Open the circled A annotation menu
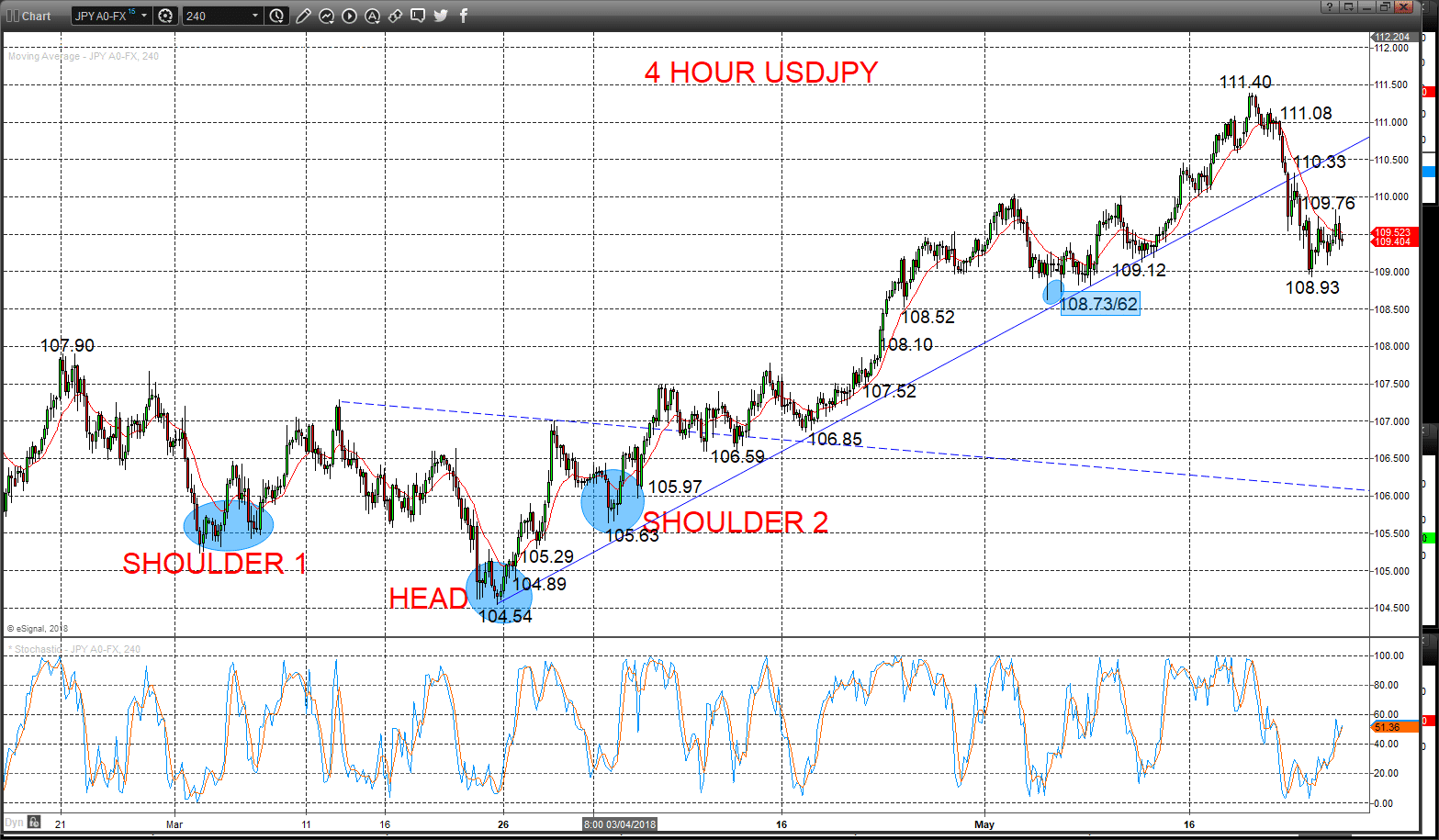Screen dimensions: 1439x840 tap(372, 16)
